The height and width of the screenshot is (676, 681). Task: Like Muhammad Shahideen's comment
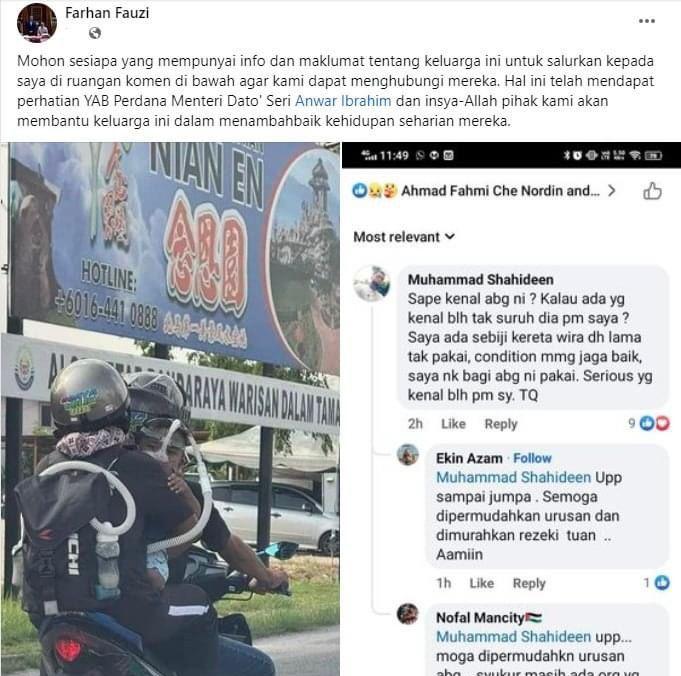coord(453,424)
